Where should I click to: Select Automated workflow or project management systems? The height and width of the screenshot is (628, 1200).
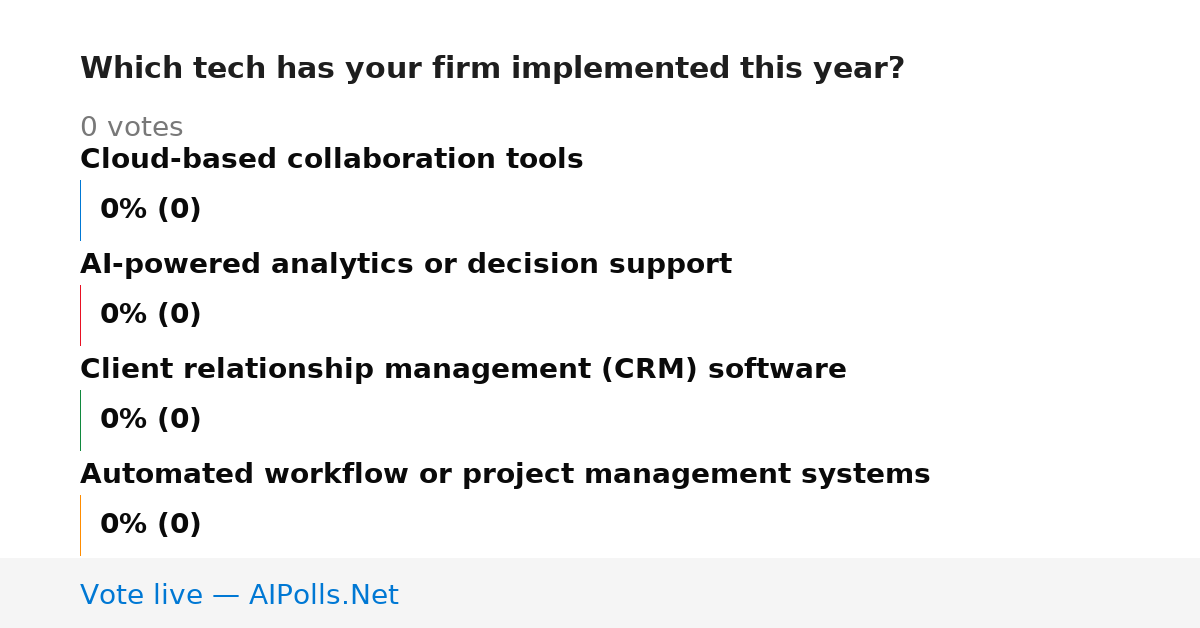pyautogui.click(x=505, y=475)
